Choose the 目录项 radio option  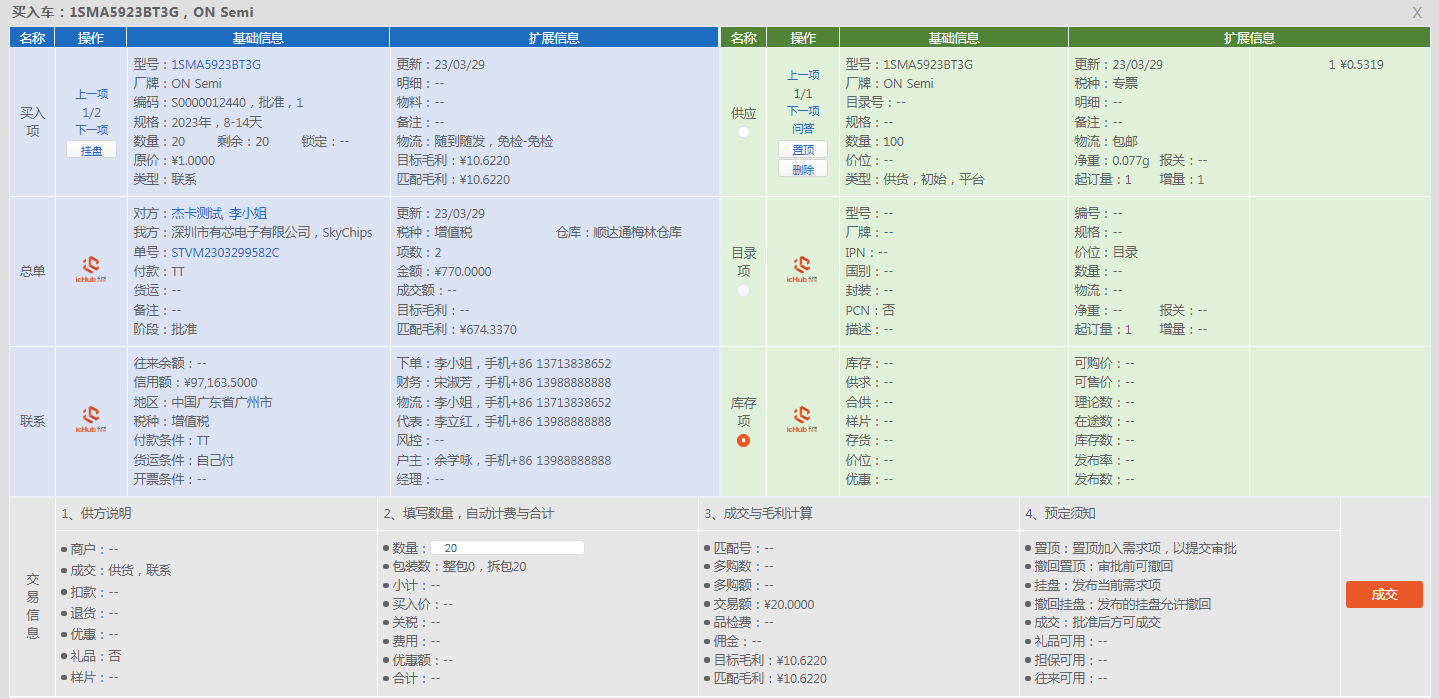pyautogui.click(x=743, y=290)
